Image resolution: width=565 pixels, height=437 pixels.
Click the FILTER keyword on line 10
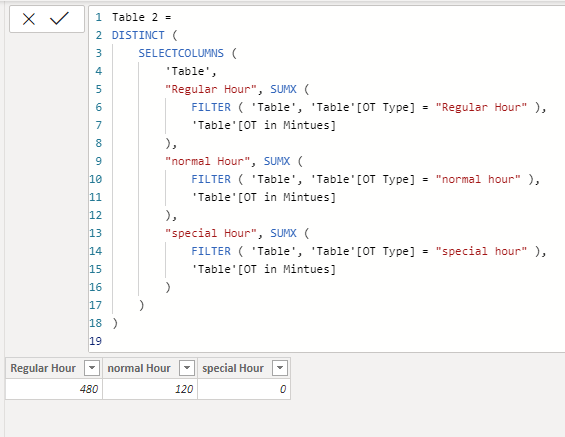[x=211, y=179]
